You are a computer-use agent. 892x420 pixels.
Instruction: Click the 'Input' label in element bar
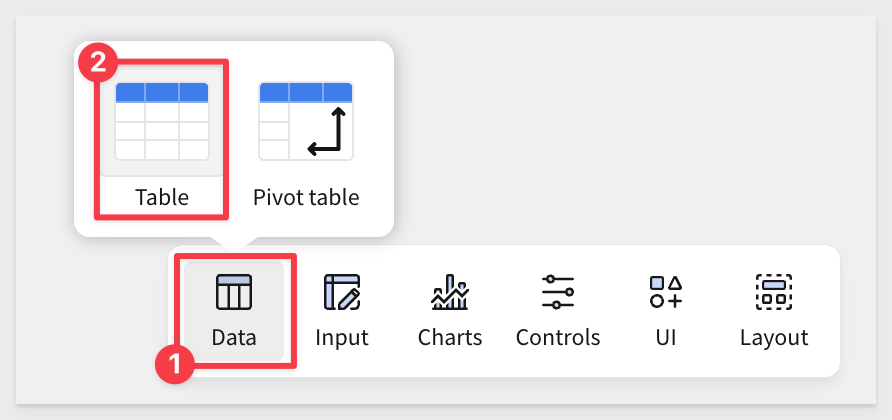342,337
